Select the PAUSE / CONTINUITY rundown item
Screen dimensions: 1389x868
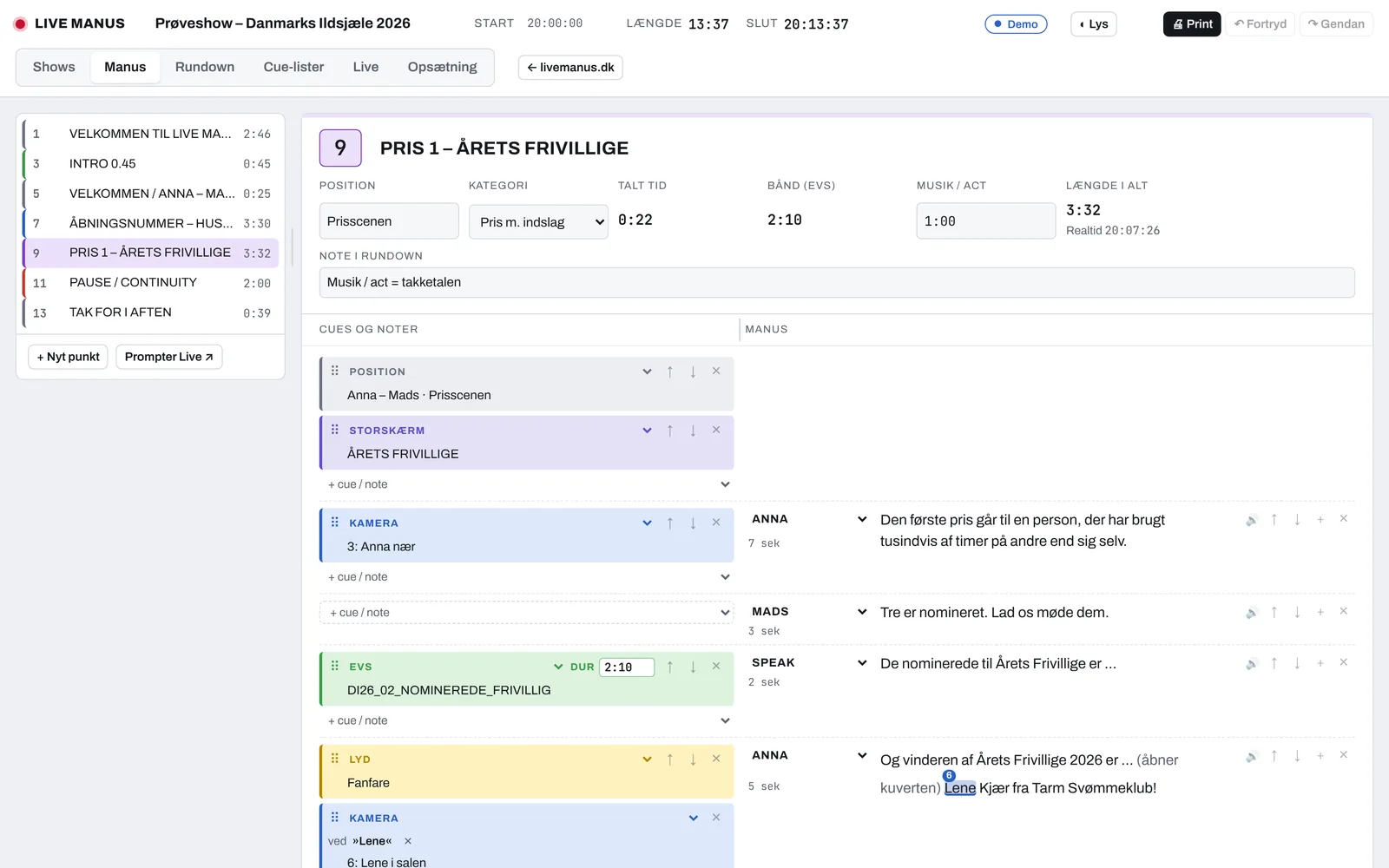click(151, 283)
